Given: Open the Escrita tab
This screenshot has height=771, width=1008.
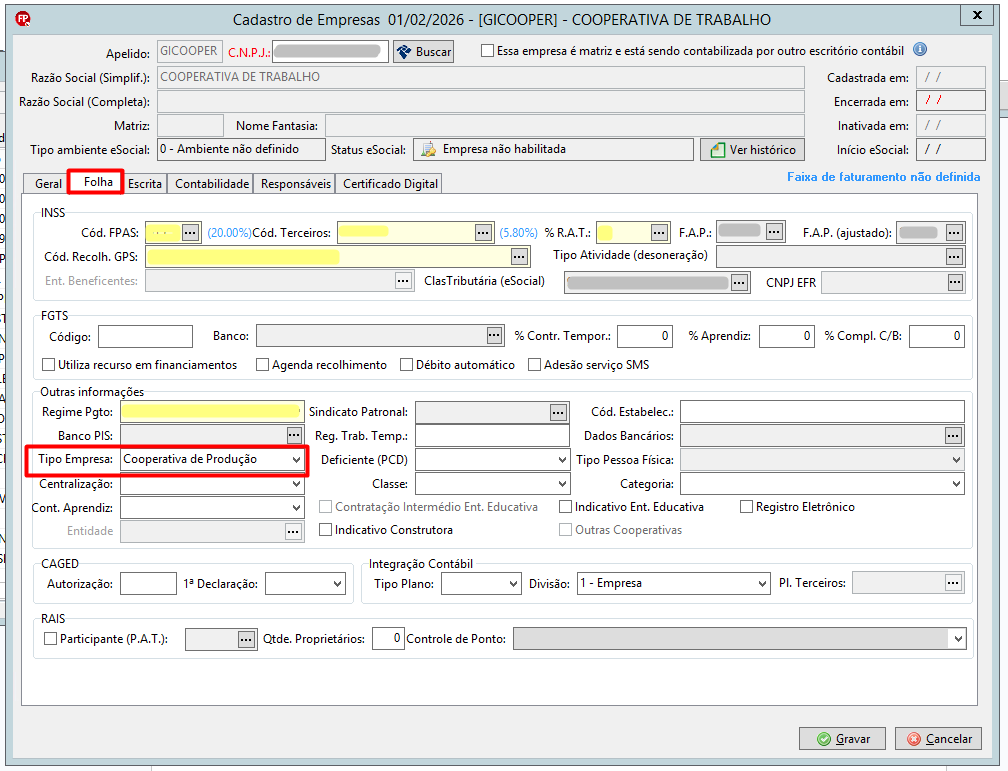Looking at the screenshot, I should tap(145, 184).
